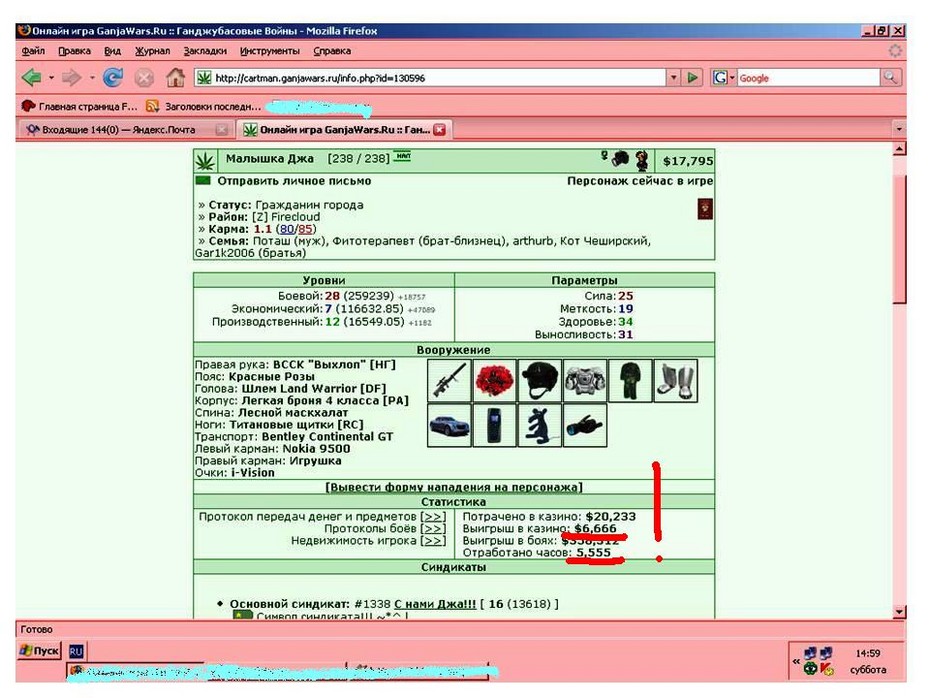930x698 pixels.
Task: Open the Журнал menu
Action: (x=152, y=51)
